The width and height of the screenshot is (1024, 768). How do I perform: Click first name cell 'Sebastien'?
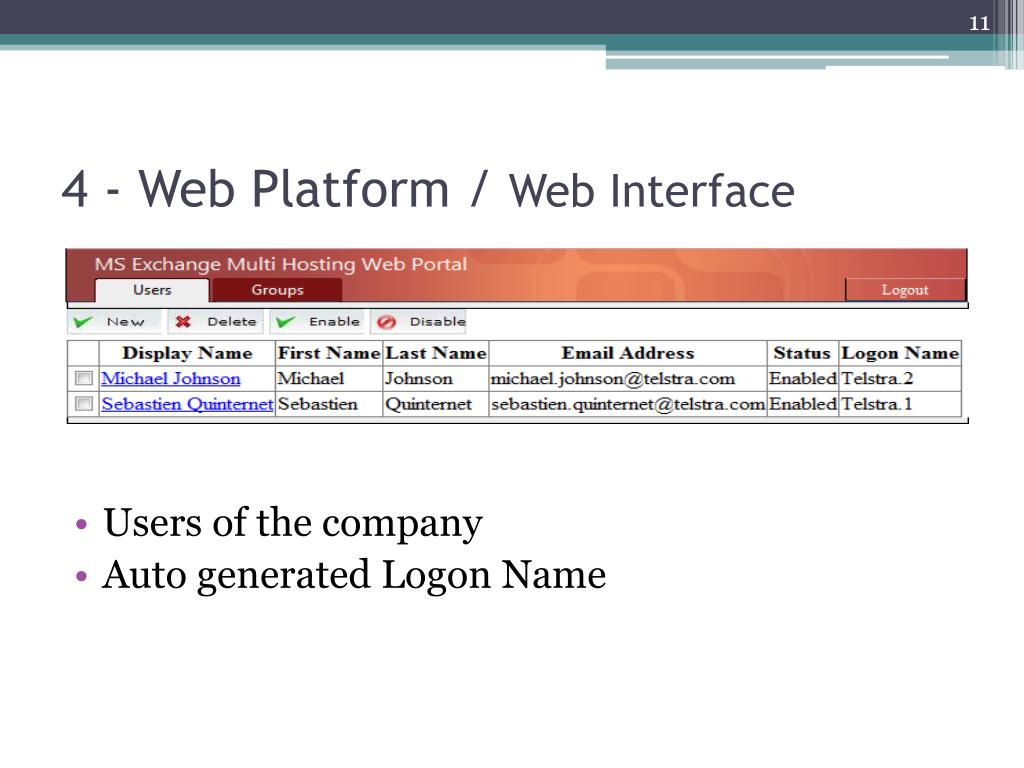(329, 404)
